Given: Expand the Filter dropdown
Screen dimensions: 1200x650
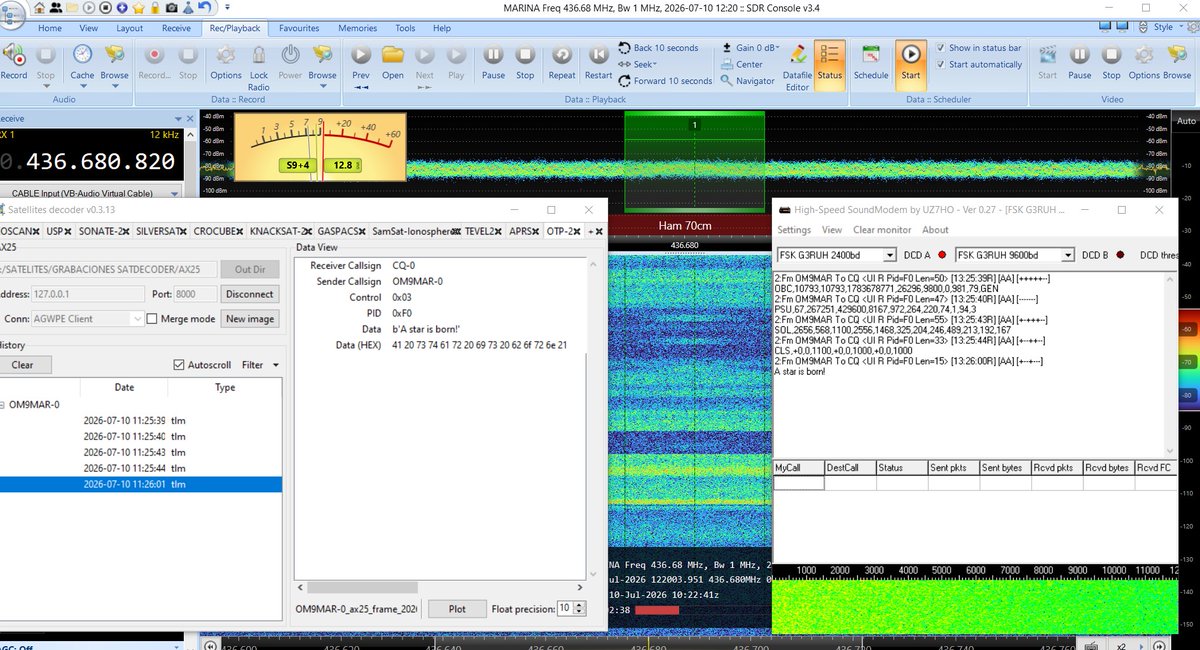Looking at the screenshot, I should coord(260,365).
